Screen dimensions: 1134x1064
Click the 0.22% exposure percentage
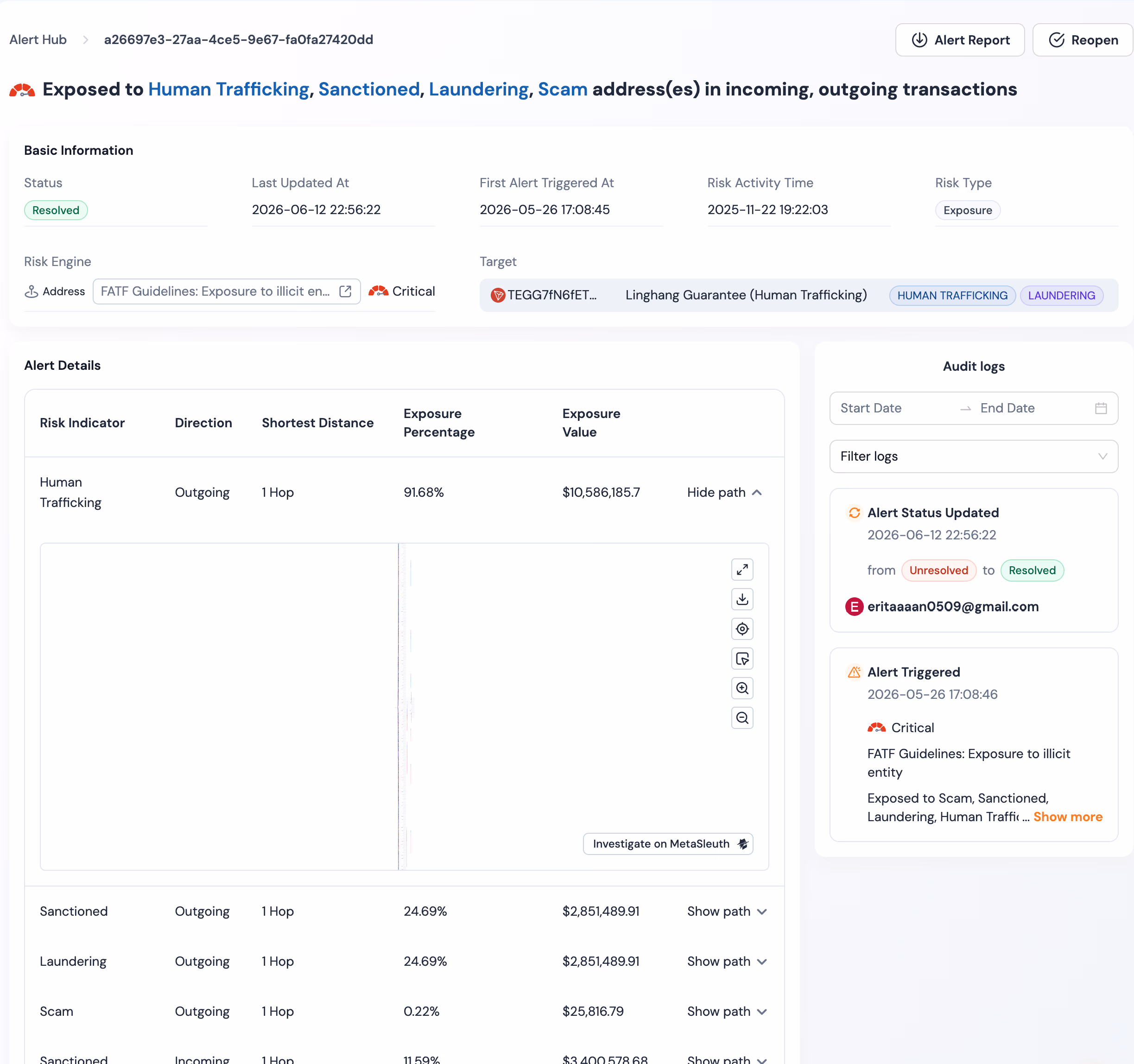coord(422,1012)
